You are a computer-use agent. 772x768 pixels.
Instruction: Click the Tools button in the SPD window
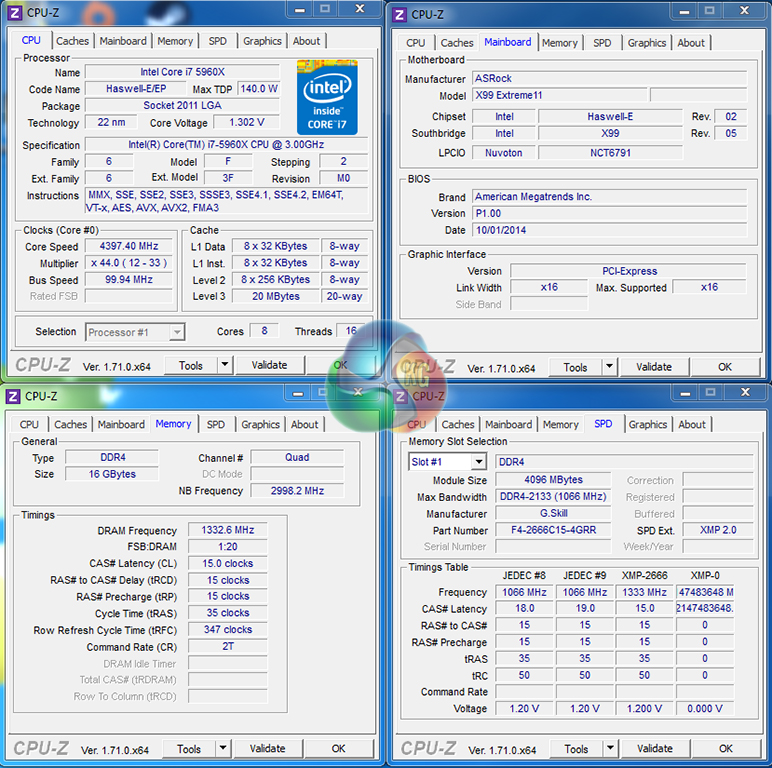click(575, 749)
